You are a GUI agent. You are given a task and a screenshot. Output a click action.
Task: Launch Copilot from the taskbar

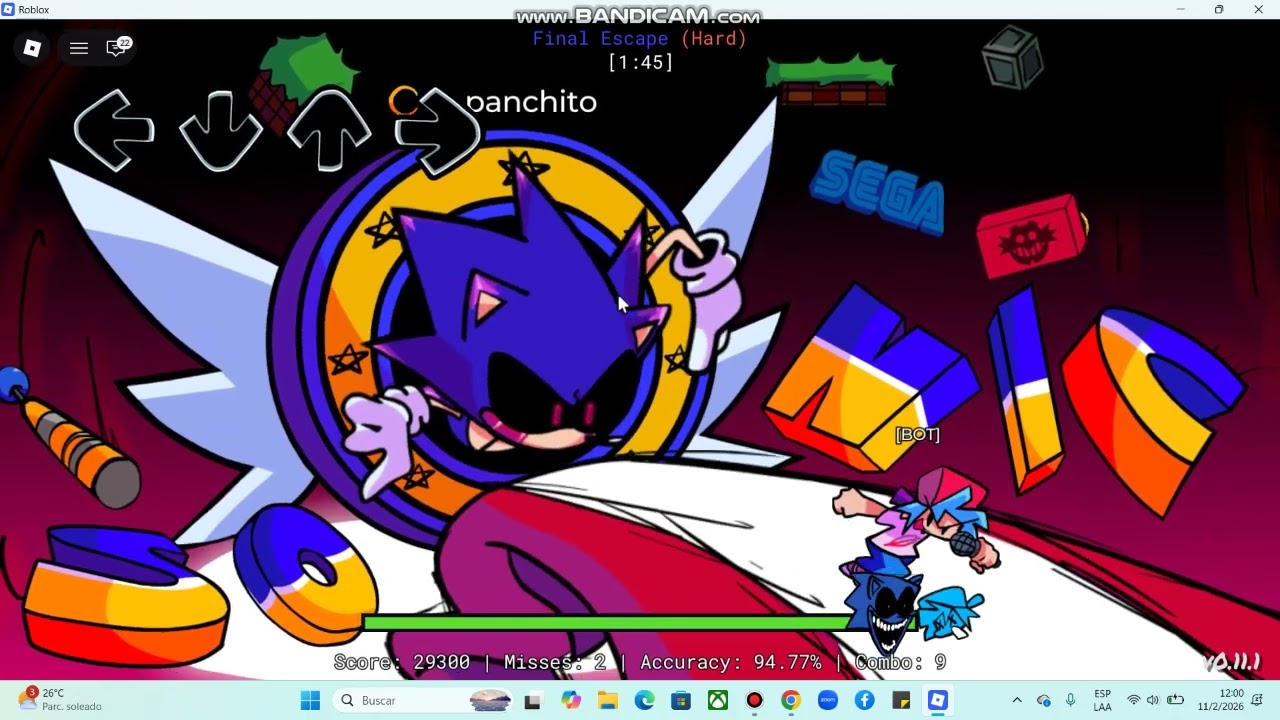pos(571,700)
